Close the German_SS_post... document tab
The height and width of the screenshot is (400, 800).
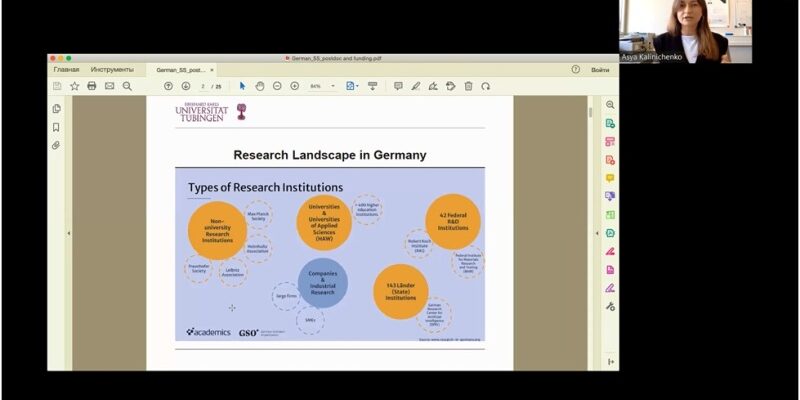click(212, 70)
